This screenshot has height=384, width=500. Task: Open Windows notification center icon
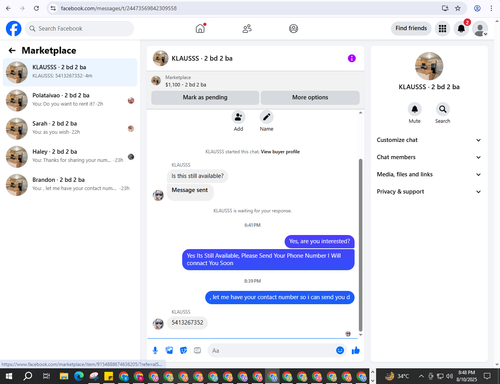[x=487, y=376]
